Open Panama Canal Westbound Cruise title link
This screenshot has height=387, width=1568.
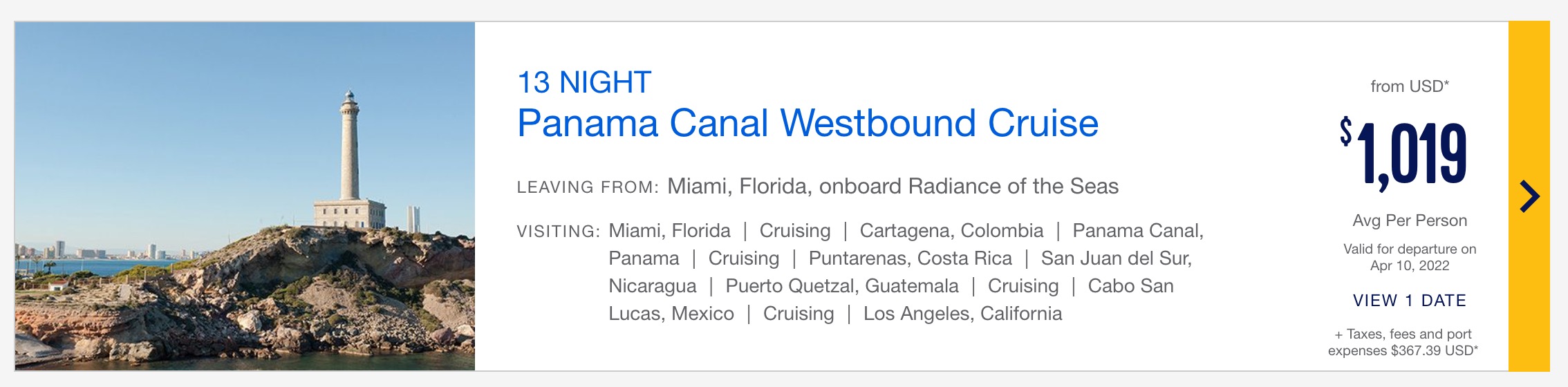tap(808, 123)
